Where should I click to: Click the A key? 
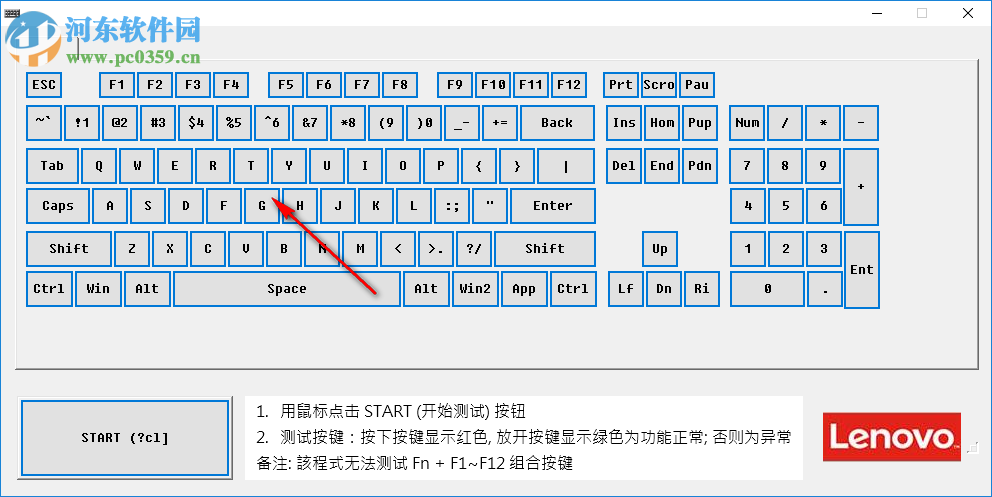tap(110, 206)
